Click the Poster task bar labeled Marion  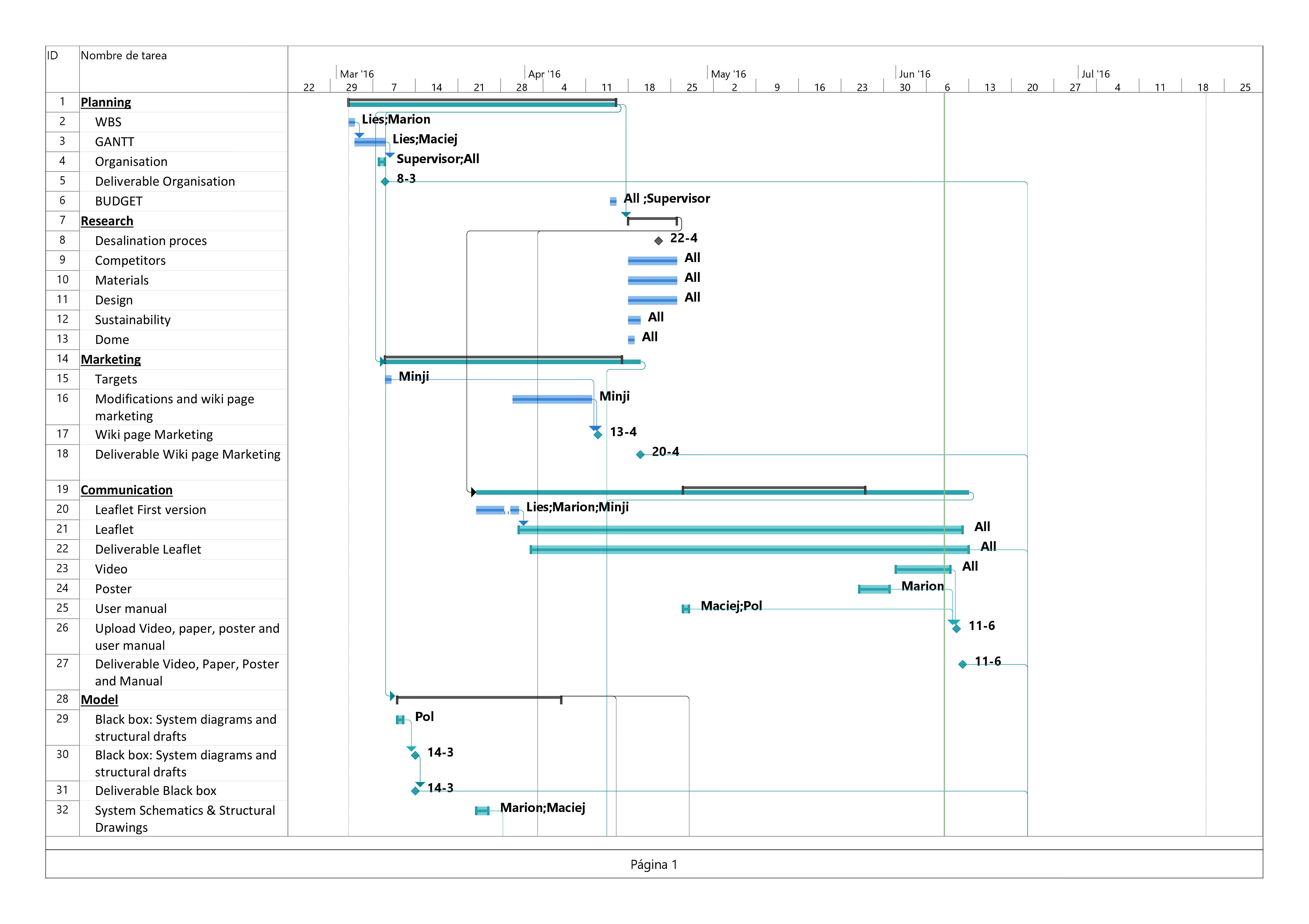[874, 590]
